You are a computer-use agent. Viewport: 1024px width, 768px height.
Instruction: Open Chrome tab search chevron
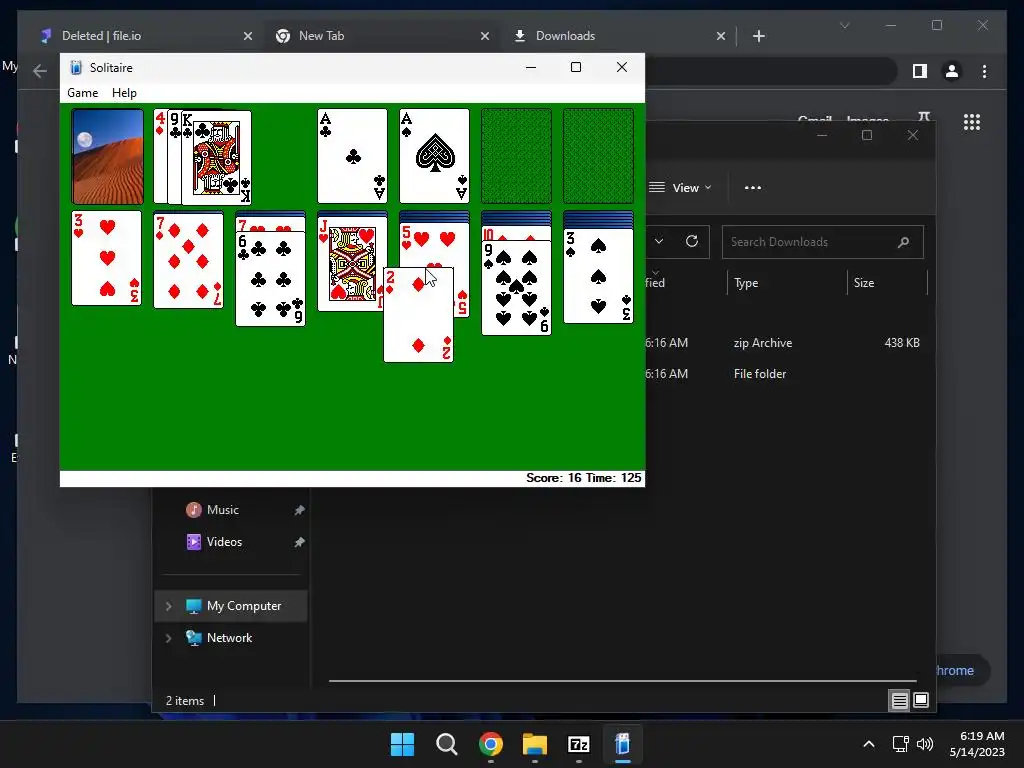point(844,25)
